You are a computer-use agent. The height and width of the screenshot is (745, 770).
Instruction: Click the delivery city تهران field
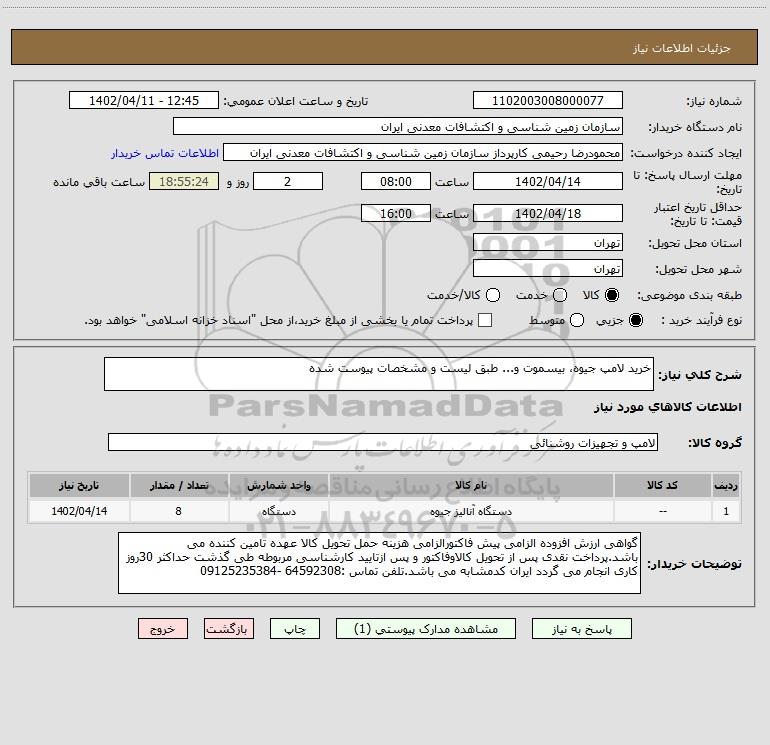(x=548, y=269)
